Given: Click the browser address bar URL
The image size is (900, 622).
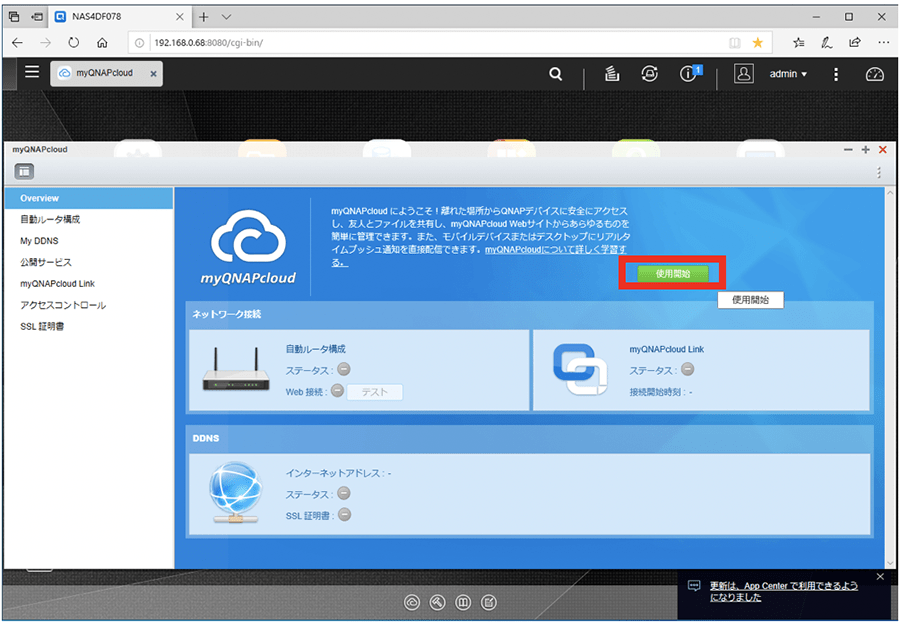Looking at the screenshot, I should pyautogui.click(x=209, y=43).
